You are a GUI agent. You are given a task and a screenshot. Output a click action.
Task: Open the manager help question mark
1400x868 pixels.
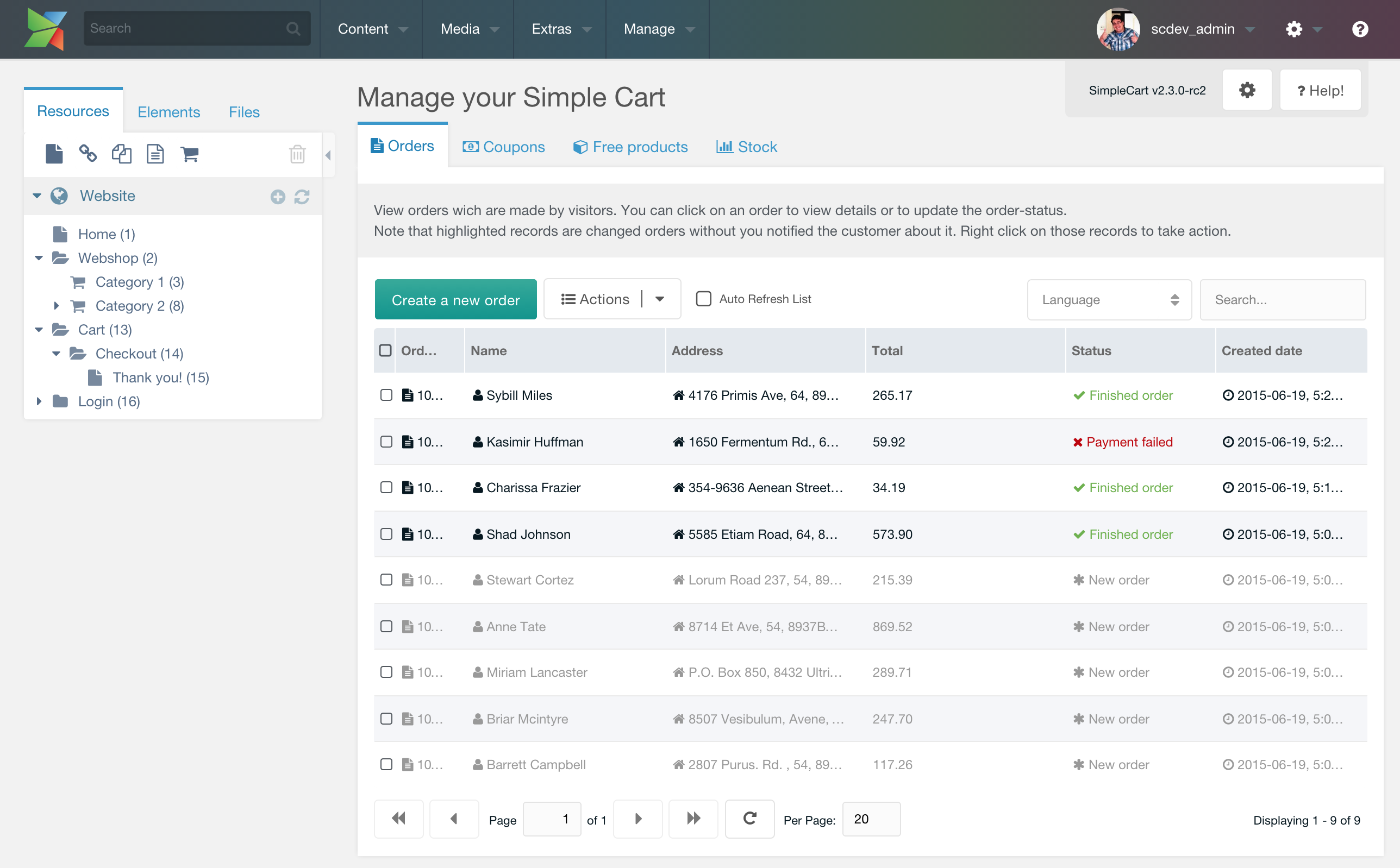(x=1360, y=29)
